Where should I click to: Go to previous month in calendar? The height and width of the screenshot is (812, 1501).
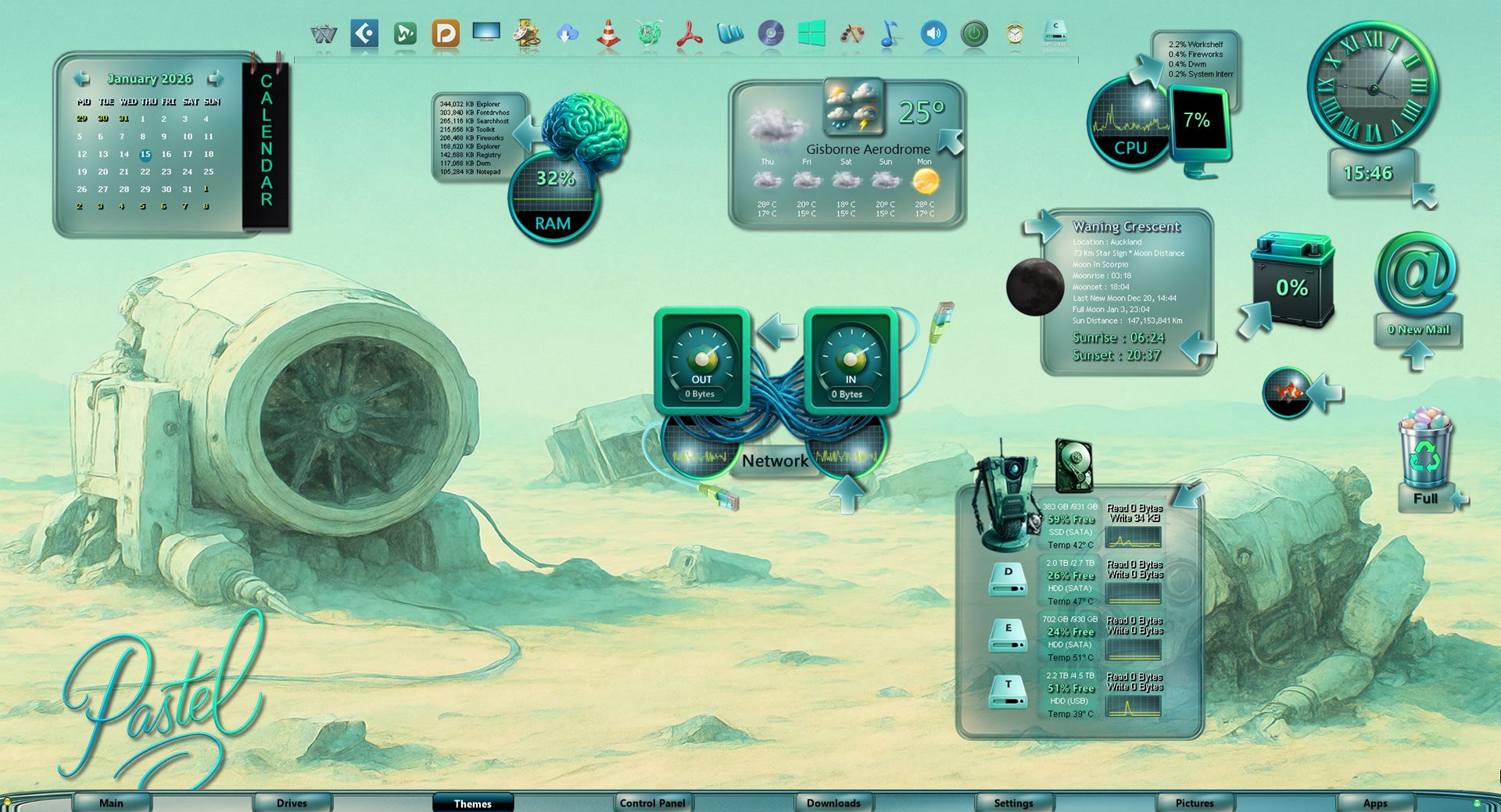(x=81, y=79)
